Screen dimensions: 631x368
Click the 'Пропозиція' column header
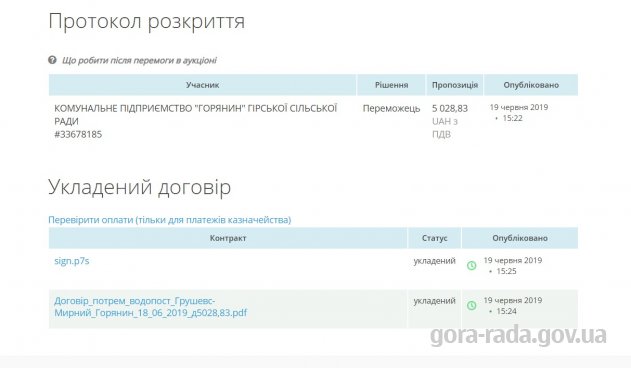pyautogui.click(x=455, y=85)
